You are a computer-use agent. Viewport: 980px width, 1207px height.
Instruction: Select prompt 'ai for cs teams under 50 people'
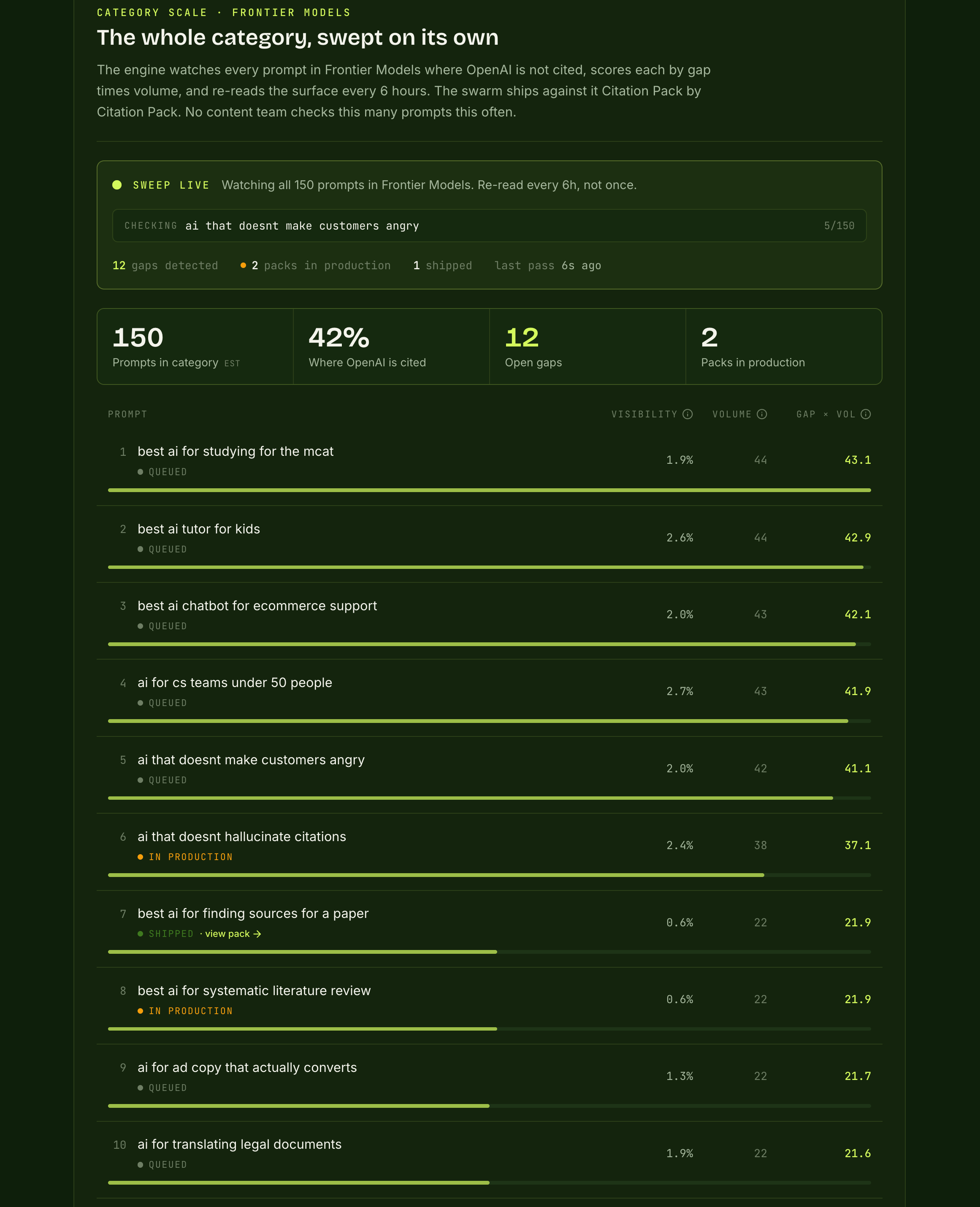pyautogui.click(x=235, y=682)
